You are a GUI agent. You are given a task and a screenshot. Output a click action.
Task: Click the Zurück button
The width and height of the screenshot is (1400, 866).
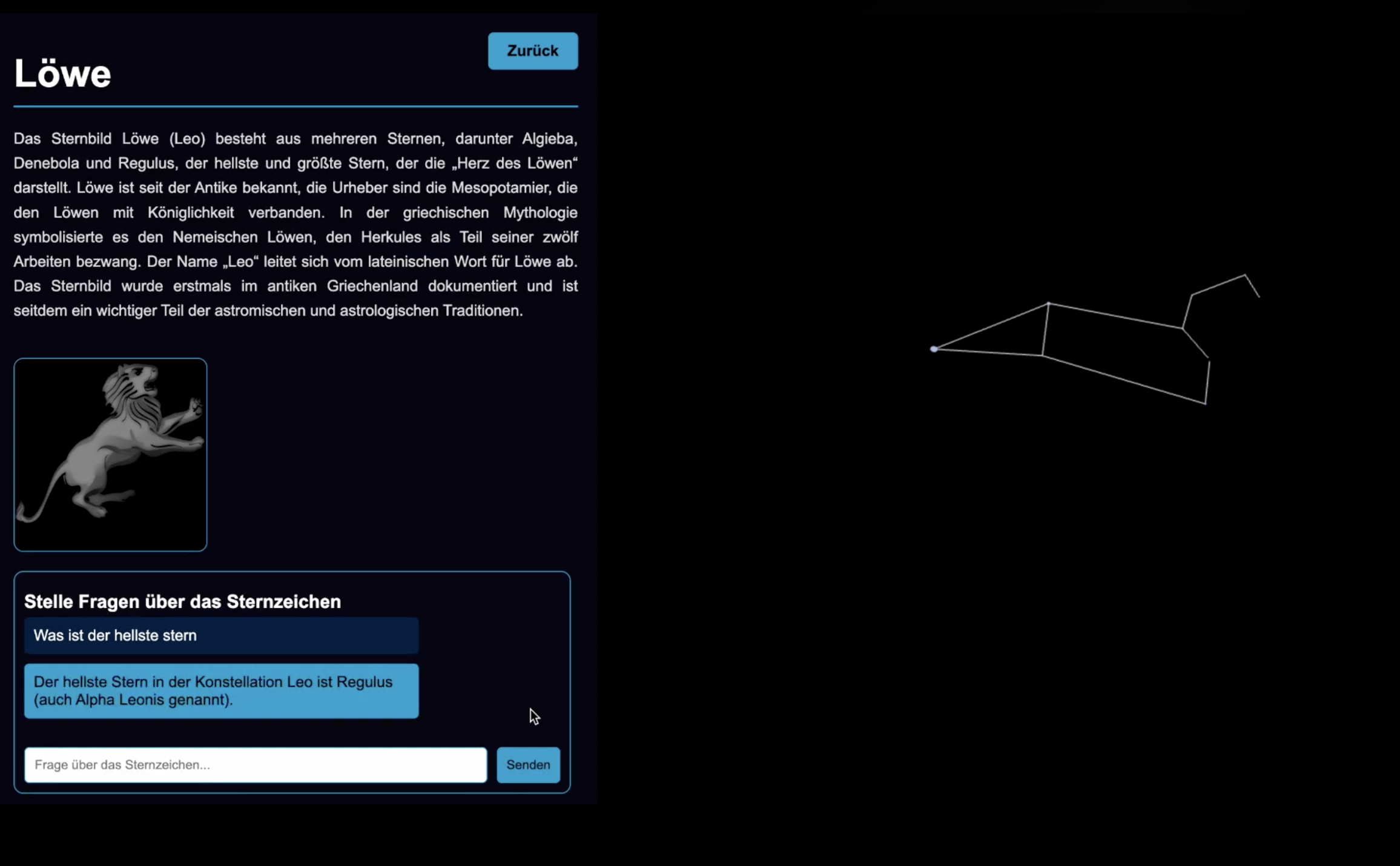(x=532, y=51)
